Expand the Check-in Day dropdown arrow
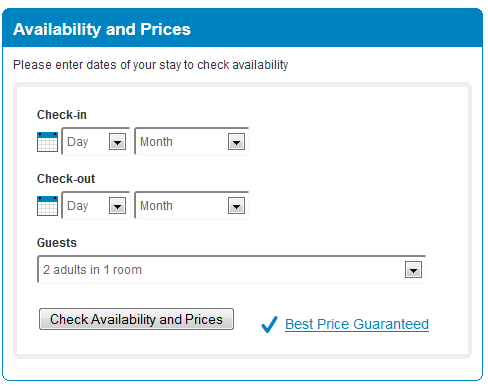Viewport: 488px width, 386px height. tap(117, 142)
